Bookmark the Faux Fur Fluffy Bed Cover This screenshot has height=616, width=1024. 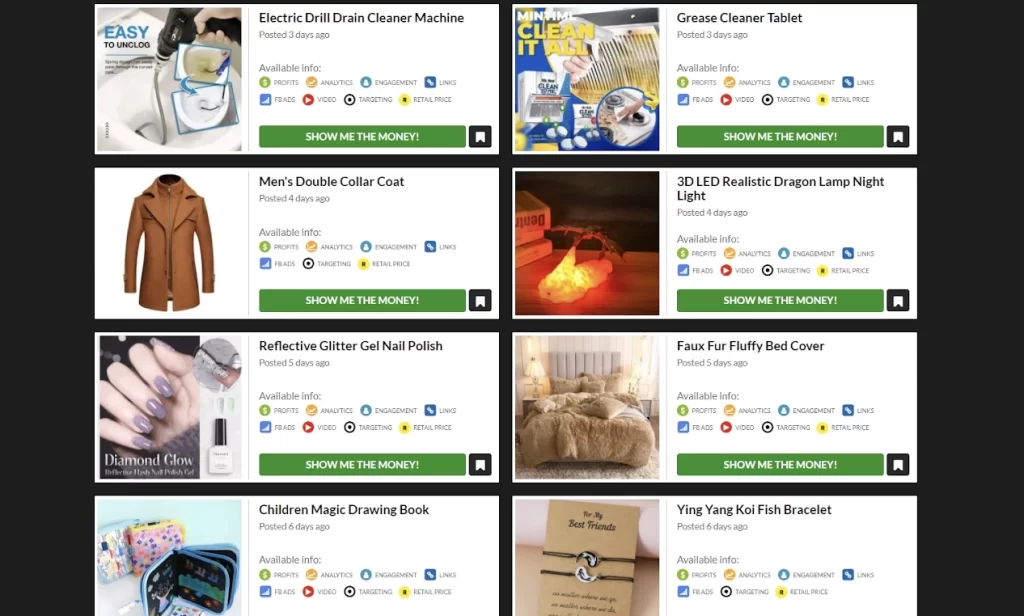[898, 464]
